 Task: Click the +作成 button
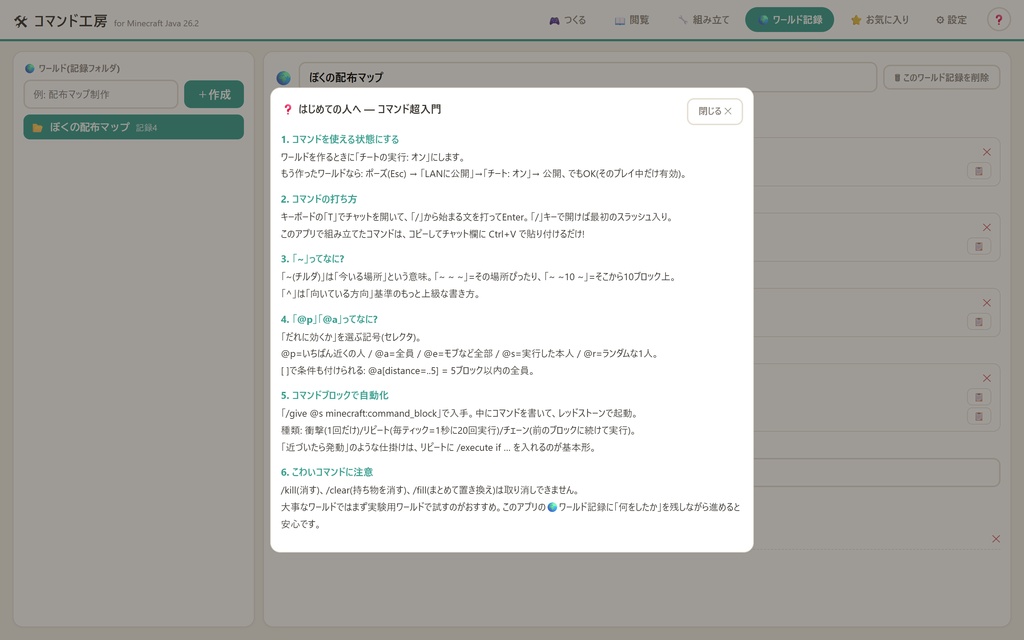214,94
